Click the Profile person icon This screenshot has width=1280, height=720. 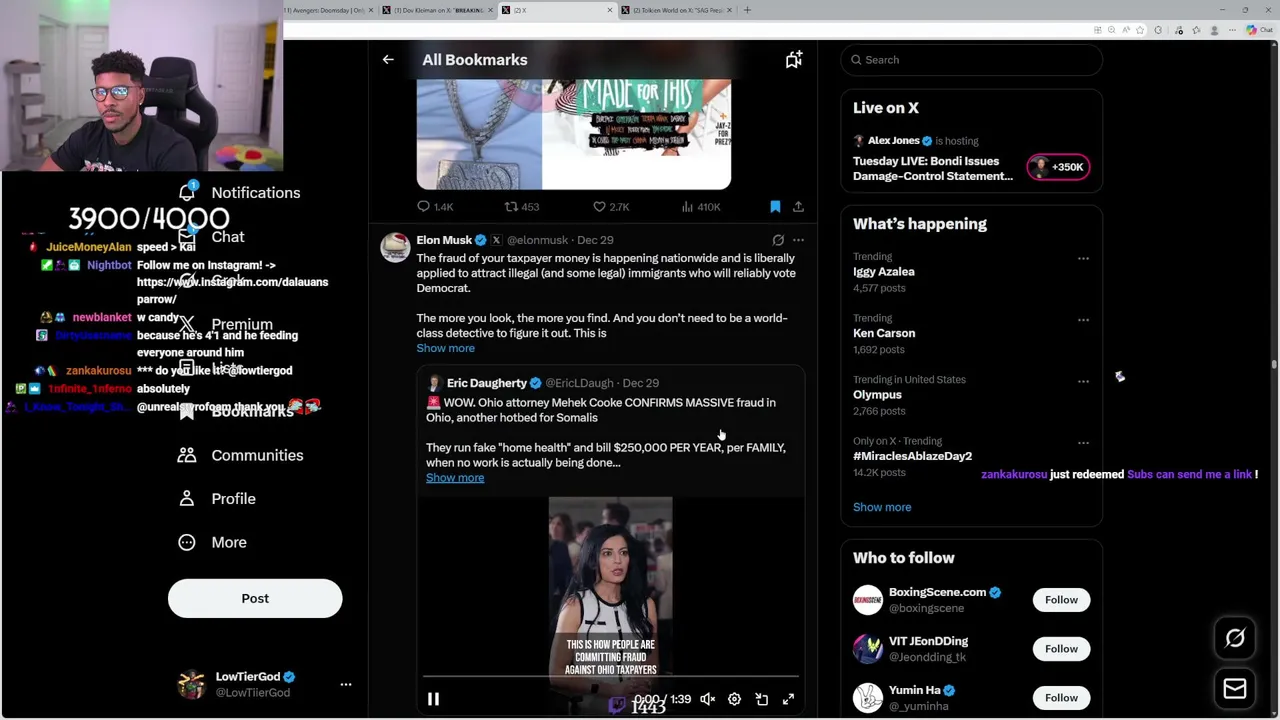[x=187, y=499]
